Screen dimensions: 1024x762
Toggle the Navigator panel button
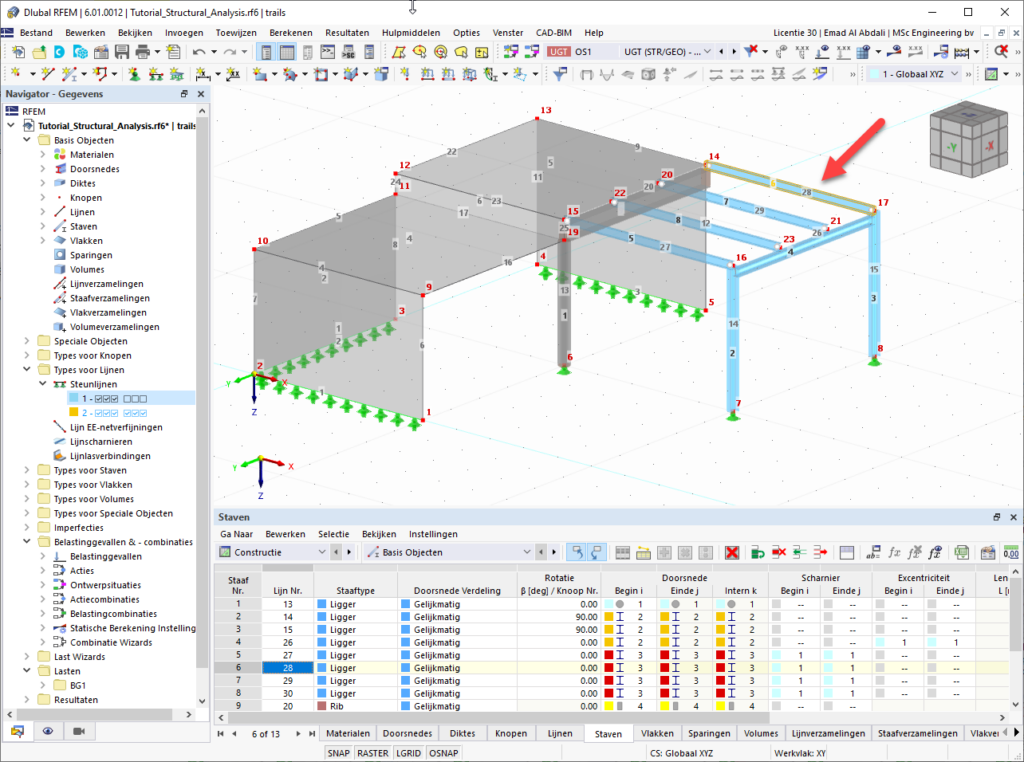coord(266,52)
